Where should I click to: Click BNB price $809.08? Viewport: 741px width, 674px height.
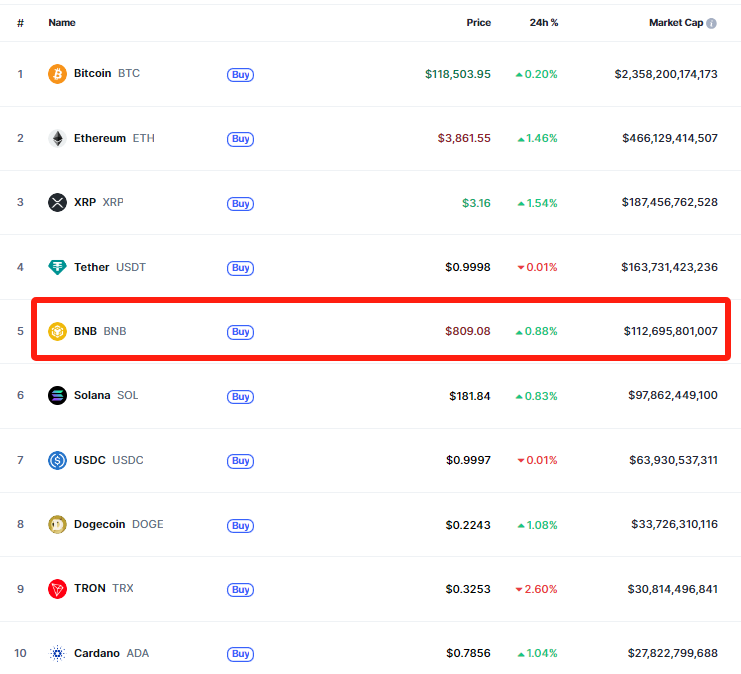(x=468, y=331)
